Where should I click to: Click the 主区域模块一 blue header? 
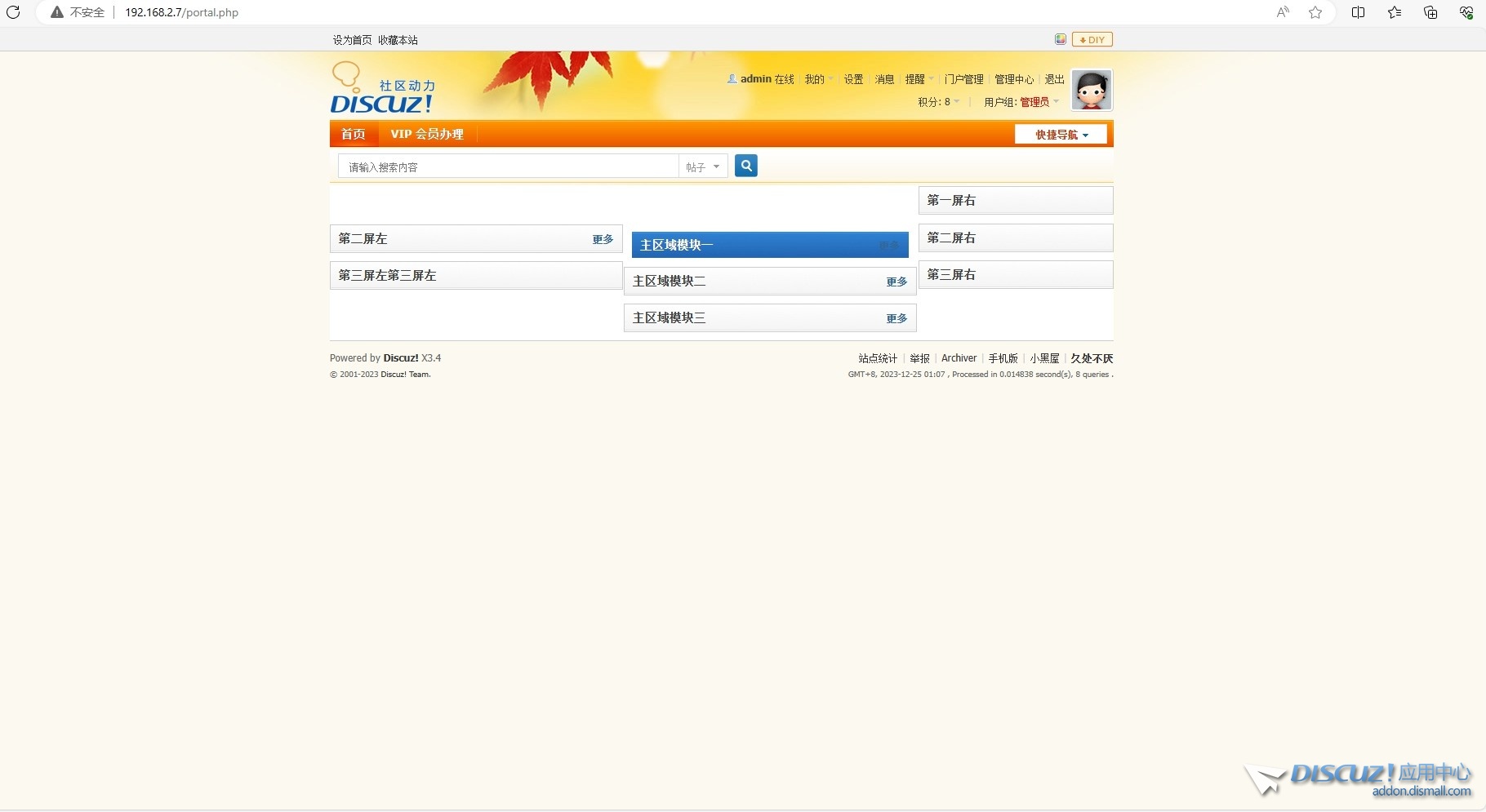[x=770, y=245]
